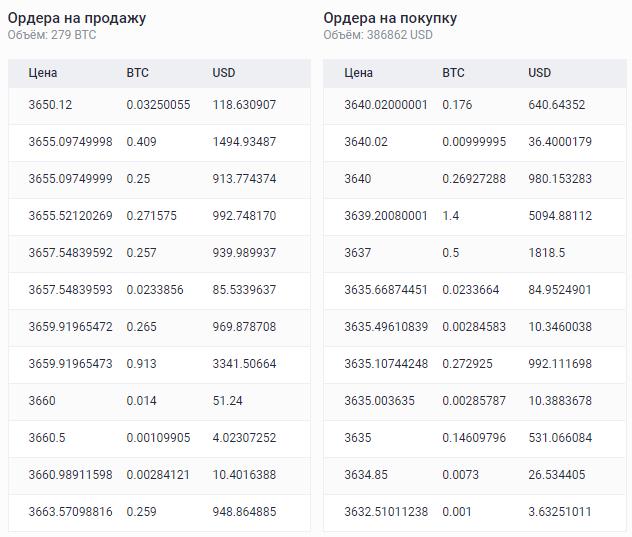Viewport: 632px width, 537px height.
Task: Click the "Ордера на продажу" heading
Action: pyautogui.click(x=77, y=18)
